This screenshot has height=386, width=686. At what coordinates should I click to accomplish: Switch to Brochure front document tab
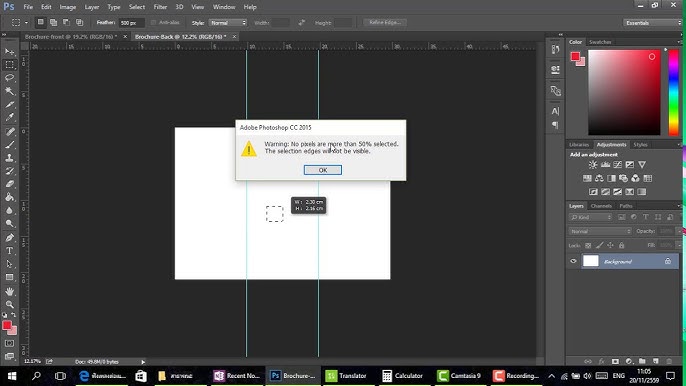71,37
